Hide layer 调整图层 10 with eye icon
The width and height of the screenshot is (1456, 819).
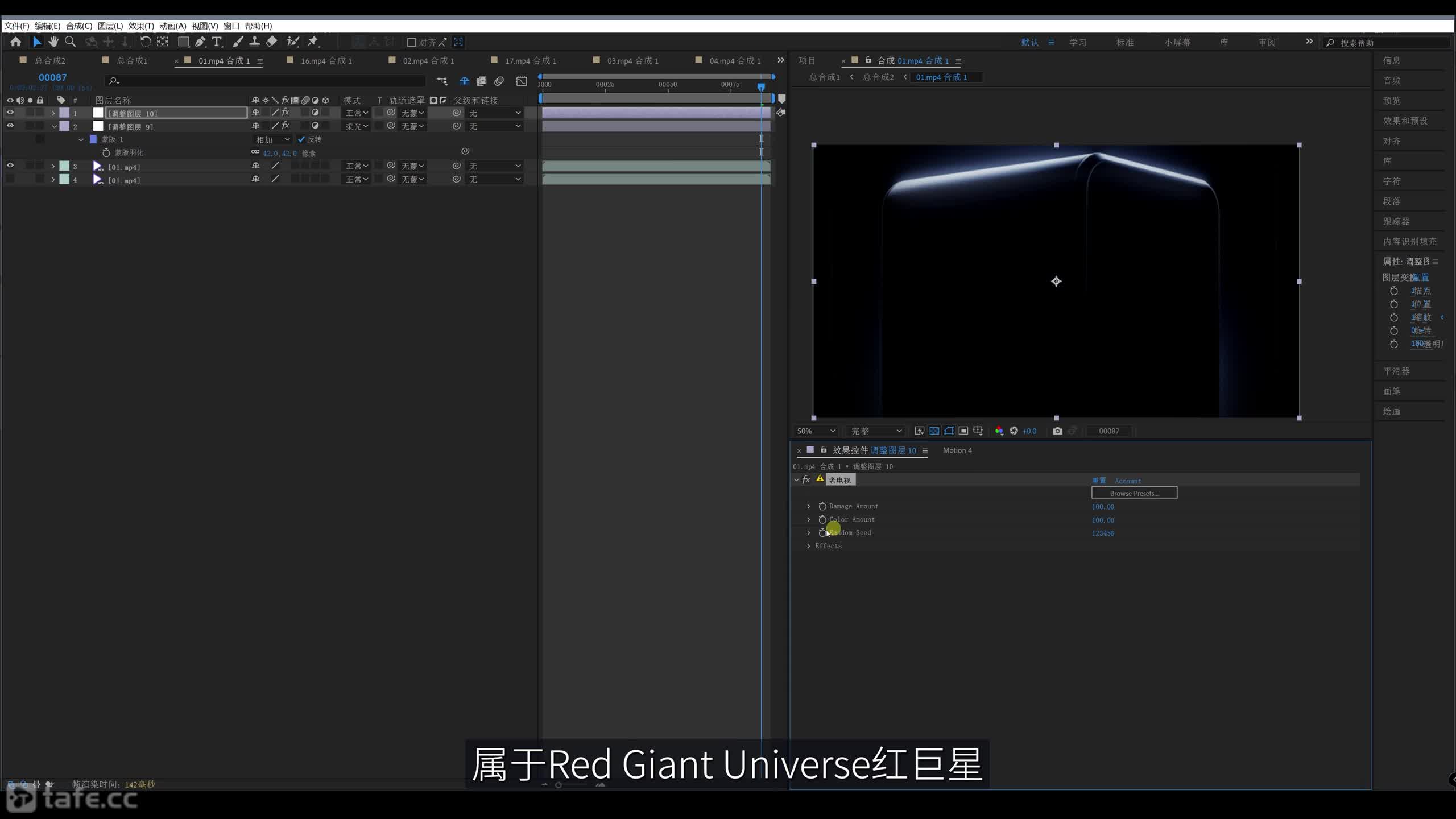(x=10, y=113)
